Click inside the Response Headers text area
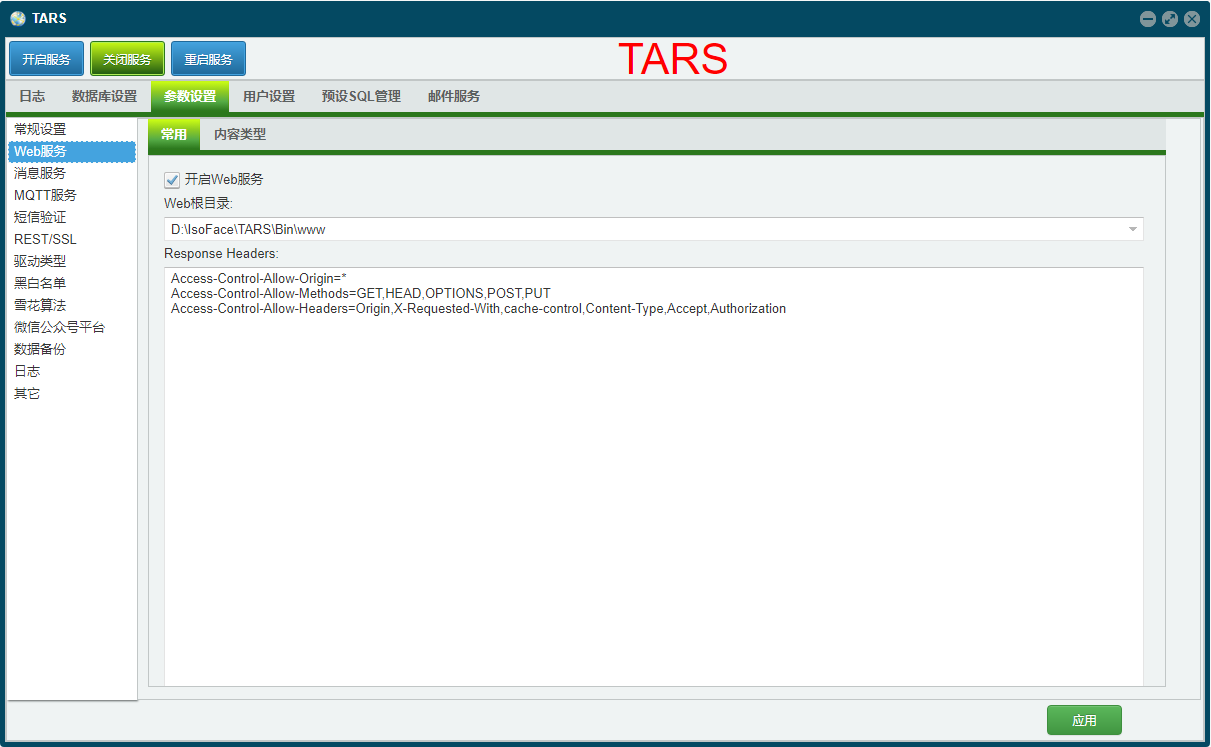 click(654, 476)
